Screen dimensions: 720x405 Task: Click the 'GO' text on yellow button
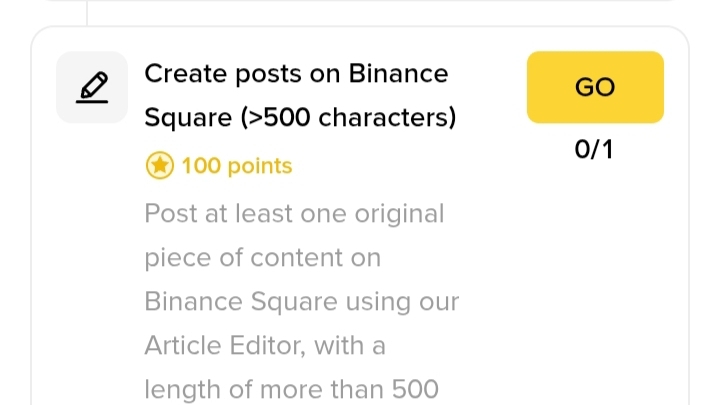tap(595, 88)
